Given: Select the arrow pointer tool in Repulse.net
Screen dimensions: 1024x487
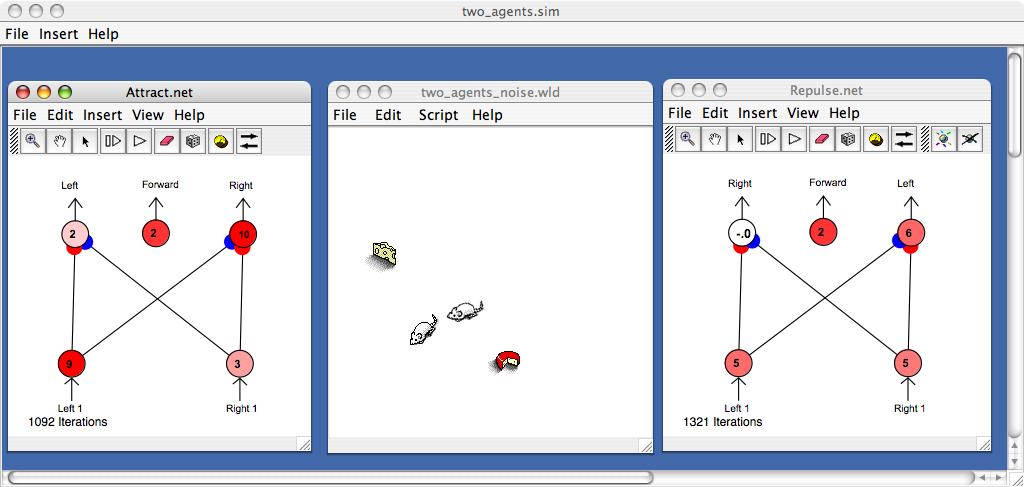Looking at the screenshot, I should click(741, 139).
